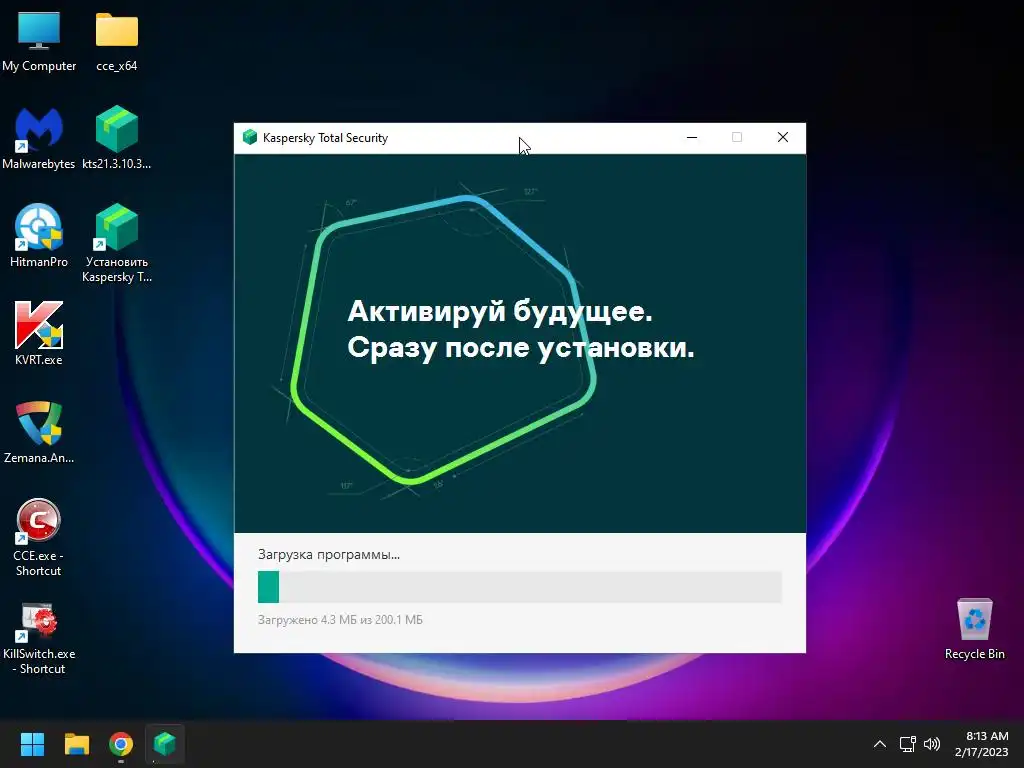Screen dimensions: 1024x768
Task: Click the Kaspersky installer taskbar button
Action: [x=165, y=744]
